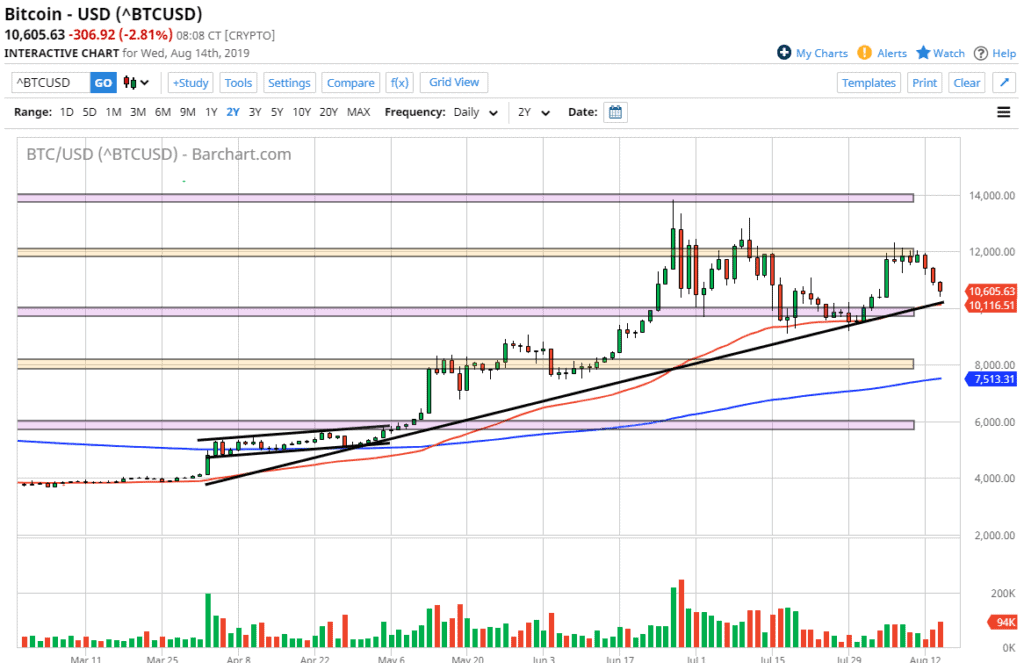Click the Watch star icon

(x=923, y=53)
